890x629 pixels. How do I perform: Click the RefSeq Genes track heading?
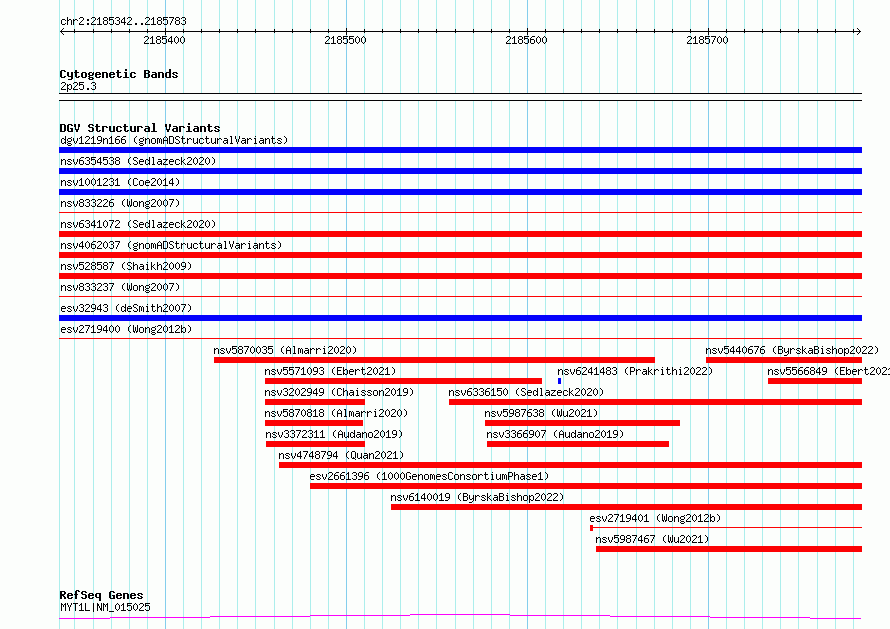101,595
